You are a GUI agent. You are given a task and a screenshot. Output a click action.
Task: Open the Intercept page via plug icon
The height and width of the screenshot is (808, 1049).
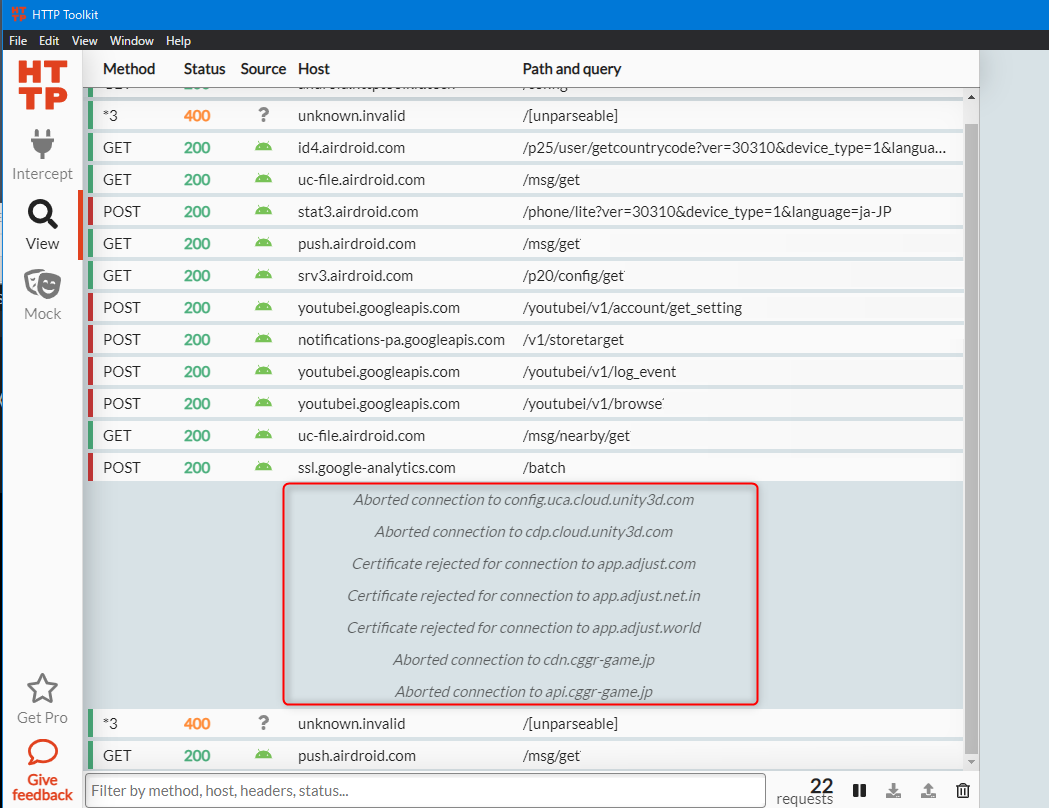(x=41, y=144)
